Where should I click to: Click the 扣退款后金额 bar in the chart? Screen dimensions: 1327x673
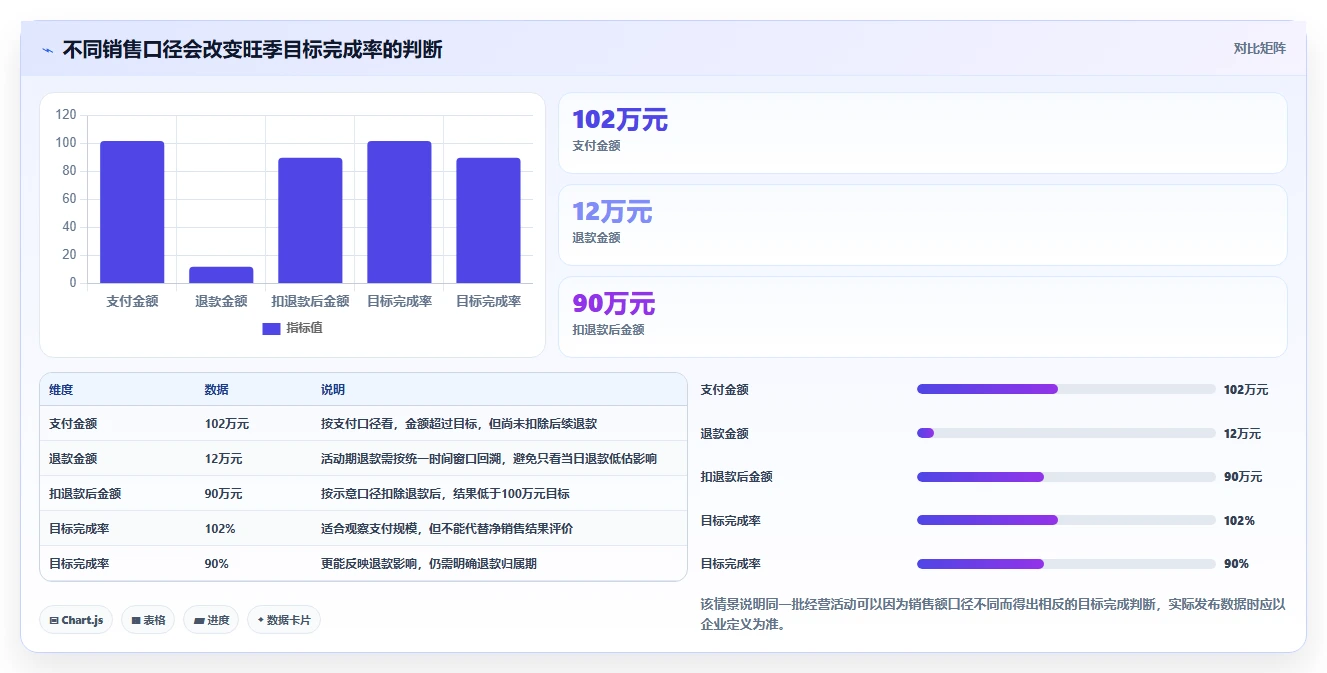pyautogui.click(x=310, y=220)
